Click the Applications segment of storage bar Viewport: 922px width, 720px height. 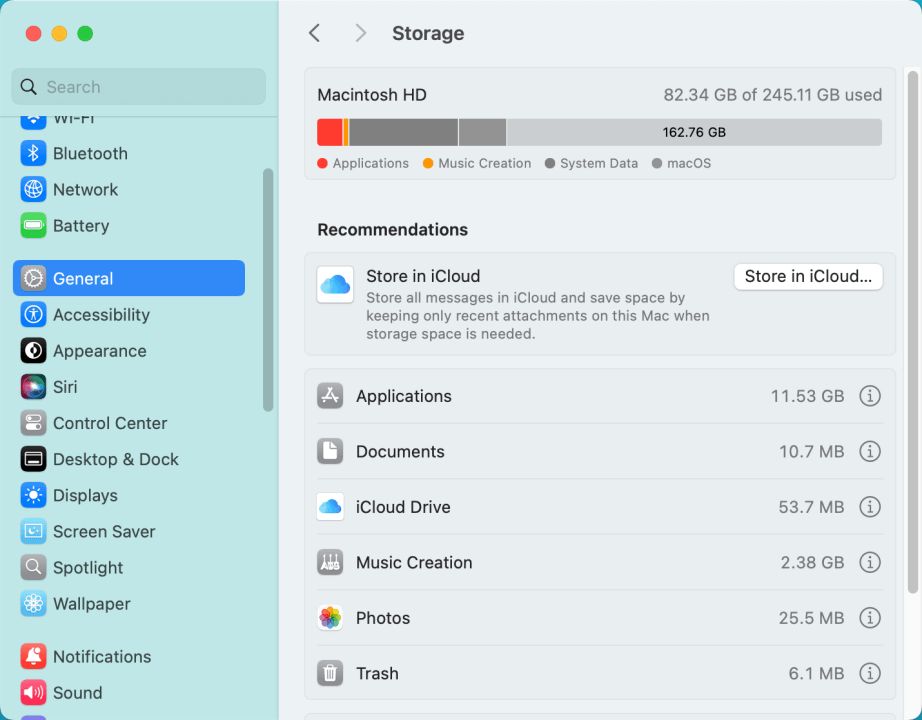326,131
